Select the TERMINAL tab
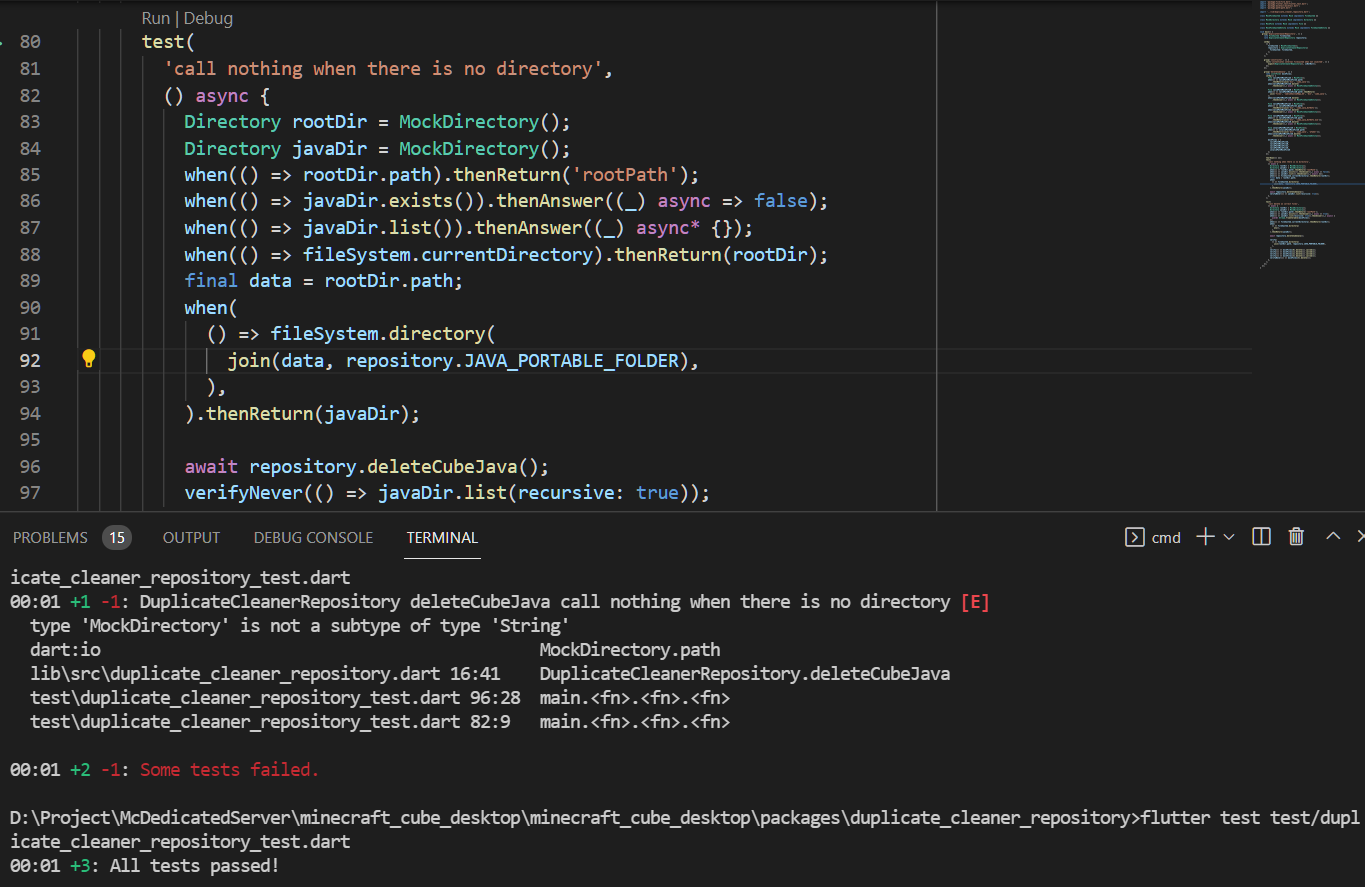 (442, 538)
